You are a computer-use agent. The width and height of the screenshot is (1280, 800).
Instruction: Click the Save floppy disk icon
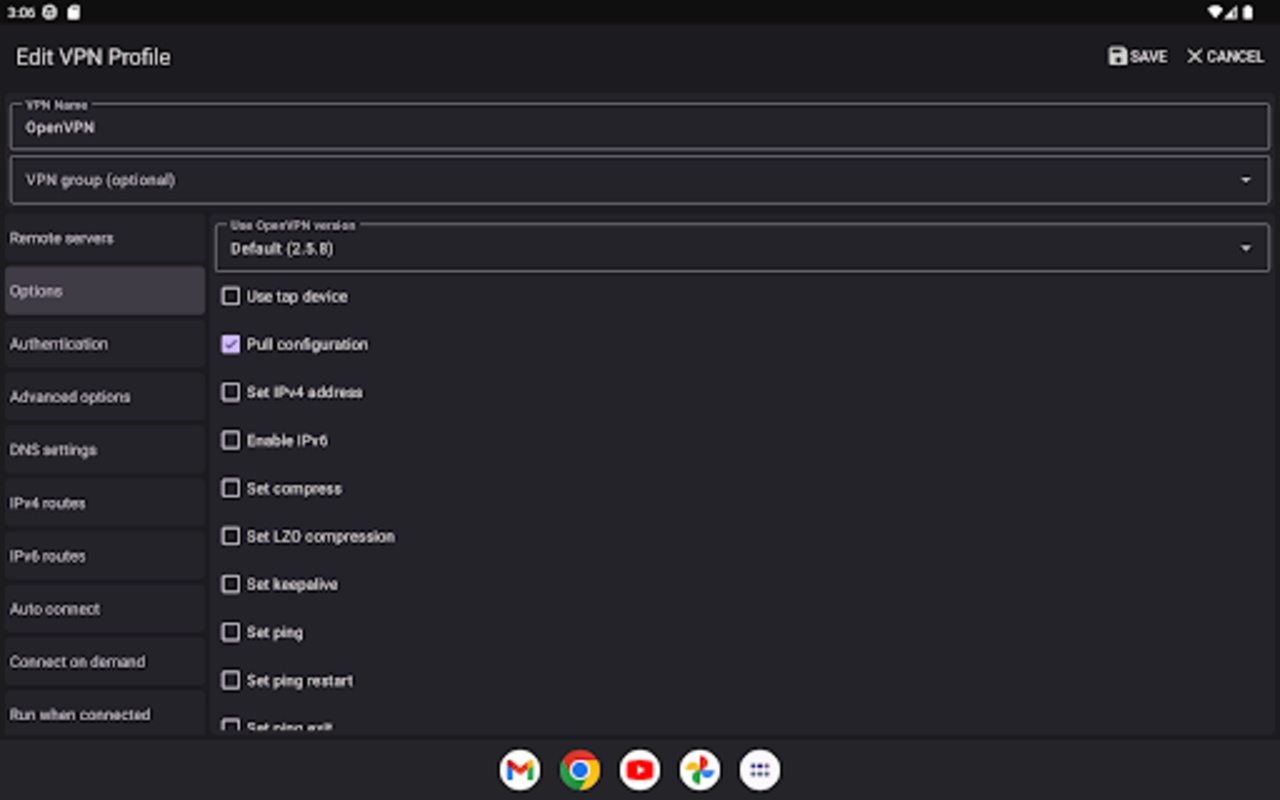point(1118,56)
